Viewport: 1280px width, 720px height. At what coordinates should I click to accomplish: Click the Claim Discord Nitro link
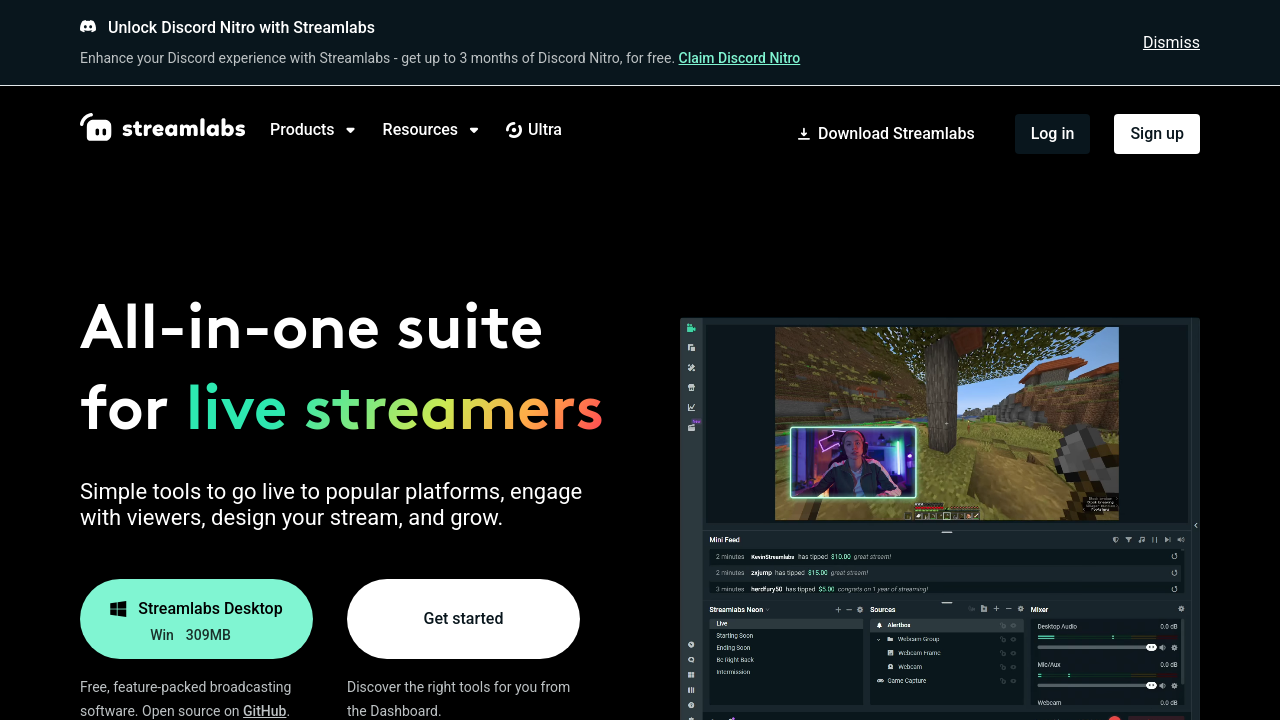739,58
